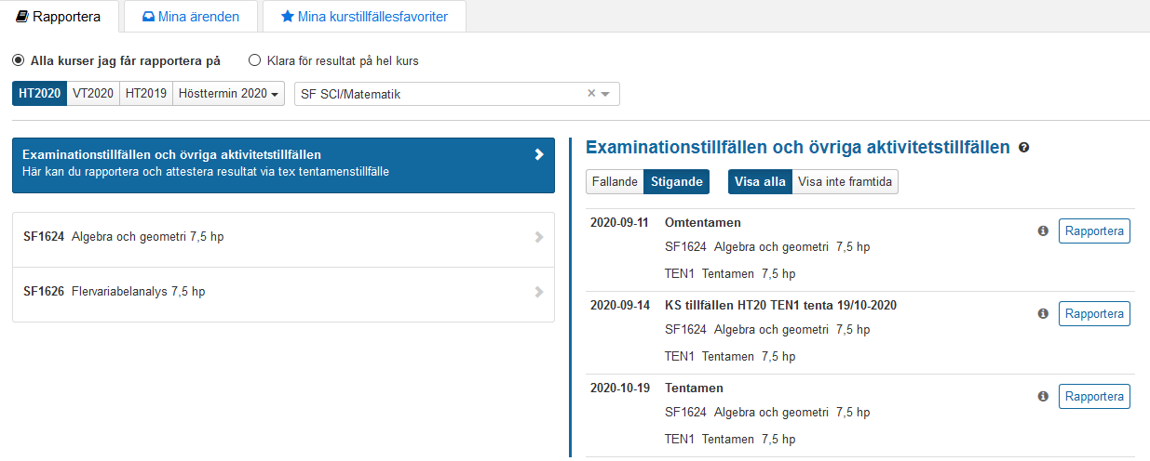The height and width of the screenshot is (461, 1150).
Task: Clear the SF SCI/Matematik selection with X
Action: pos(591,93)
